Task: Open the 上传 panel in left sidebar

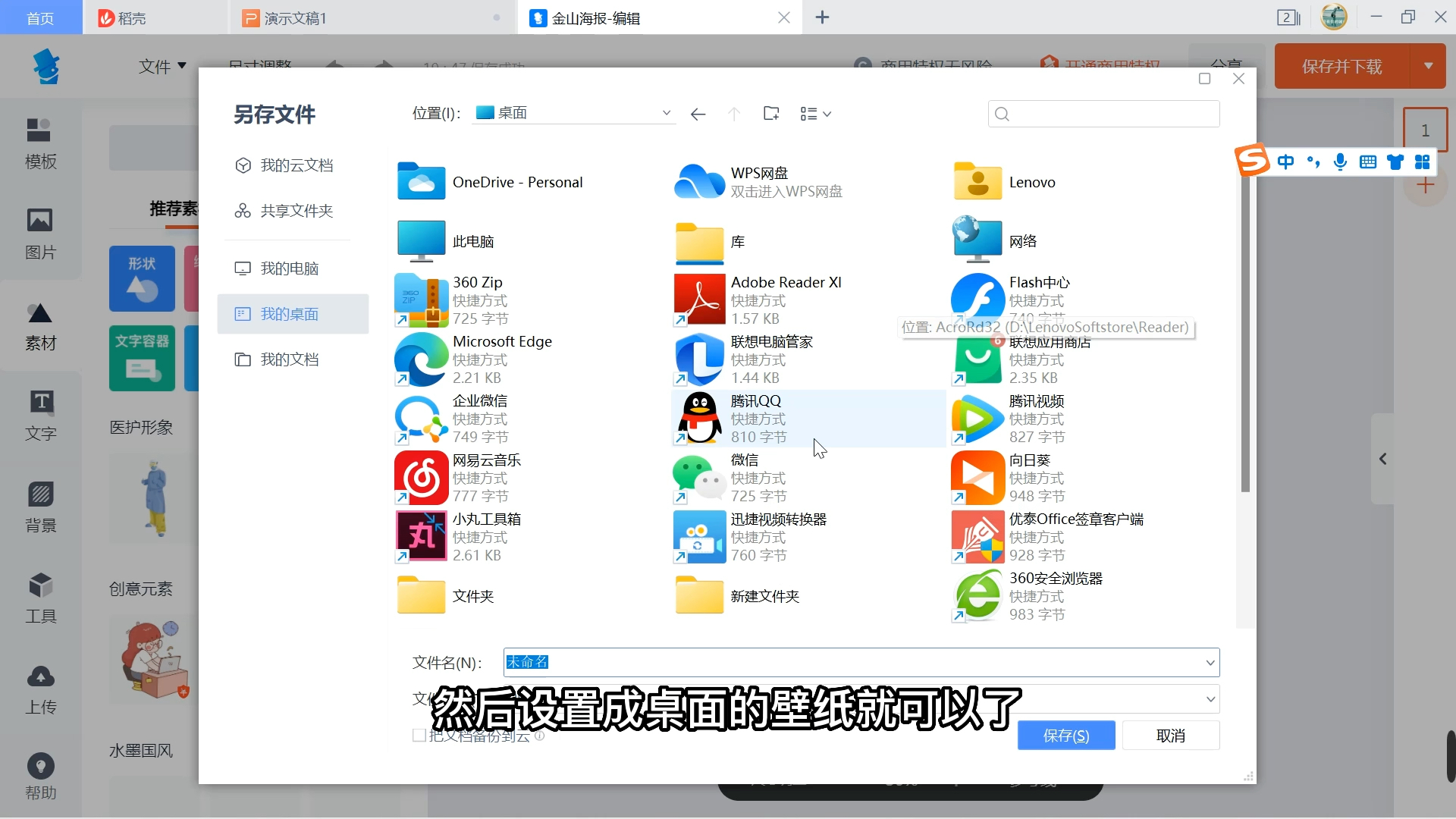Action: [x=41, y=689]
